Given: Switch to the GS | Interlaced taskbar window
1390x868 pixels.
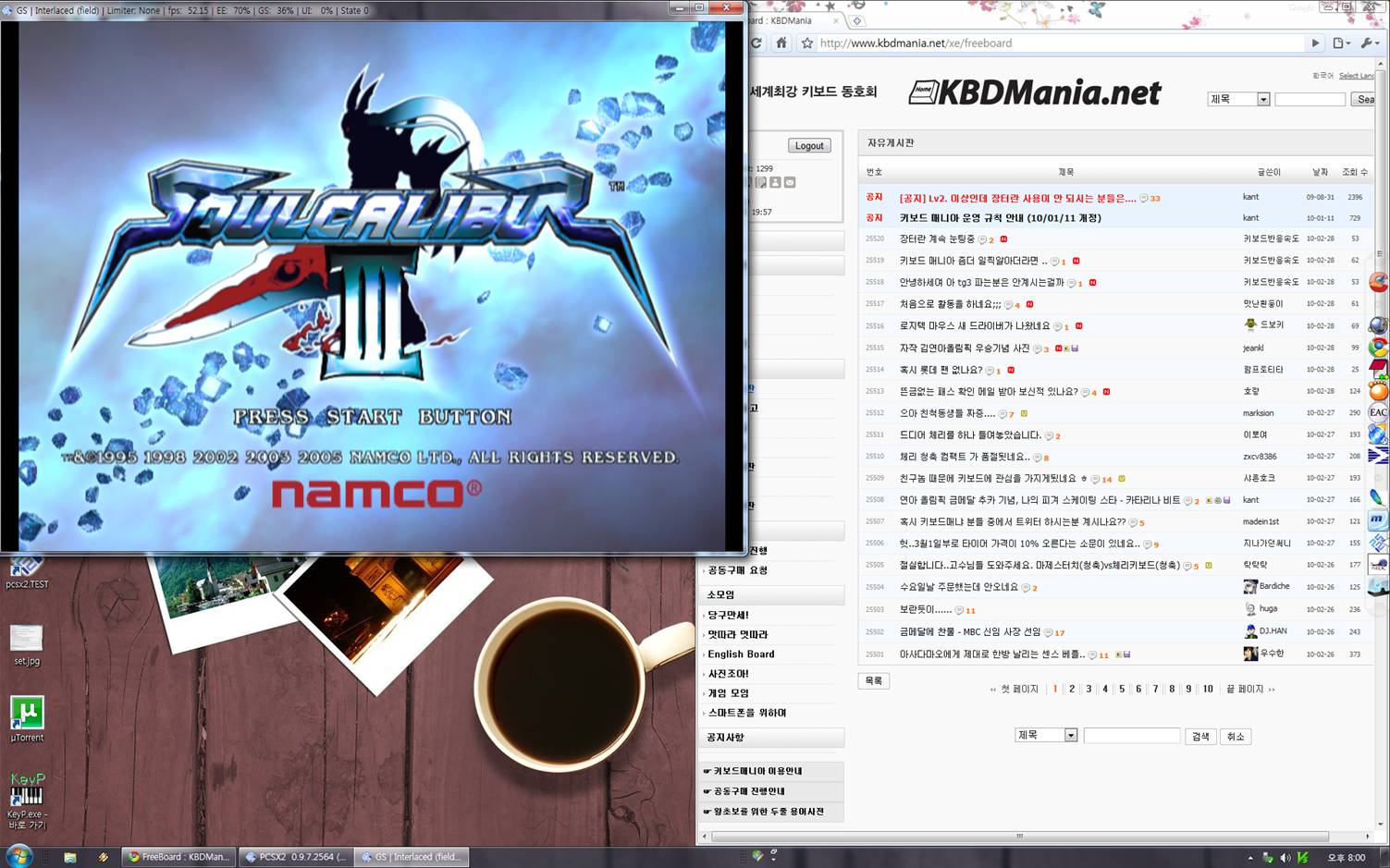Looking at the screenshot, I should click(x=412, y=857).
